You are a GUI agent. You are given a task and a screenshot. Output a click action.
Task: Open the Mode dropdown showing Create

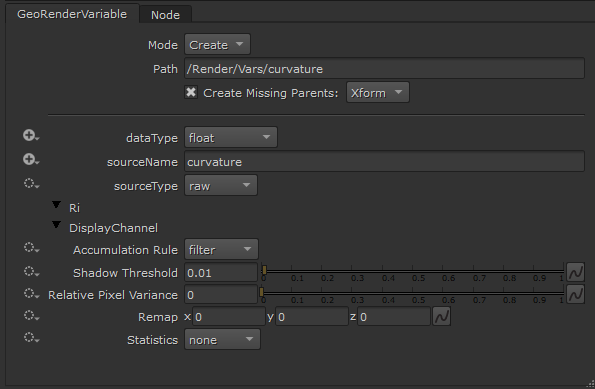click(x=217, y=44)
